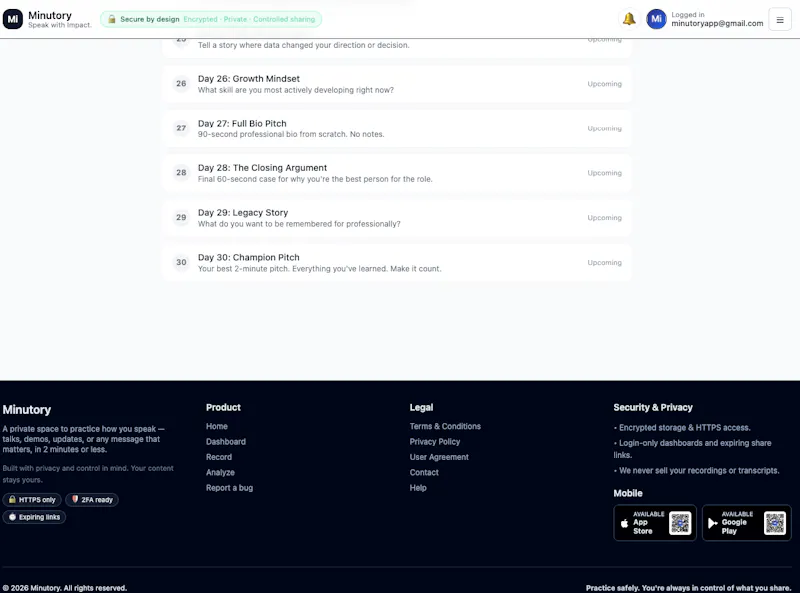Click 'Tell a story where data changed' text

pyautogui.click(x=304, y=45)
